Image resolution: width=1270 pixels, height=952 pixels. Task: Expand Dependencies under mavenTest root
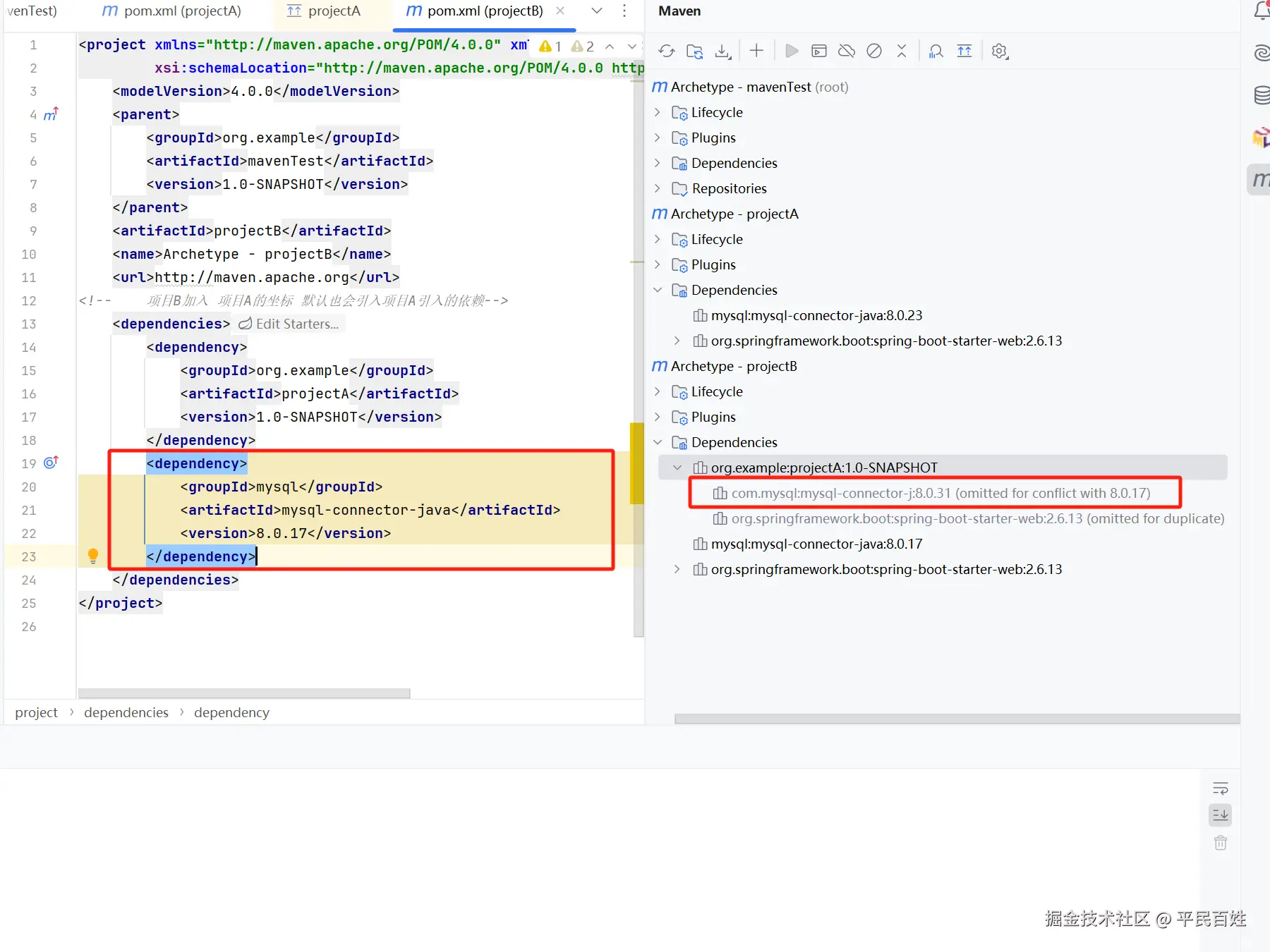(x=658, y=163)
